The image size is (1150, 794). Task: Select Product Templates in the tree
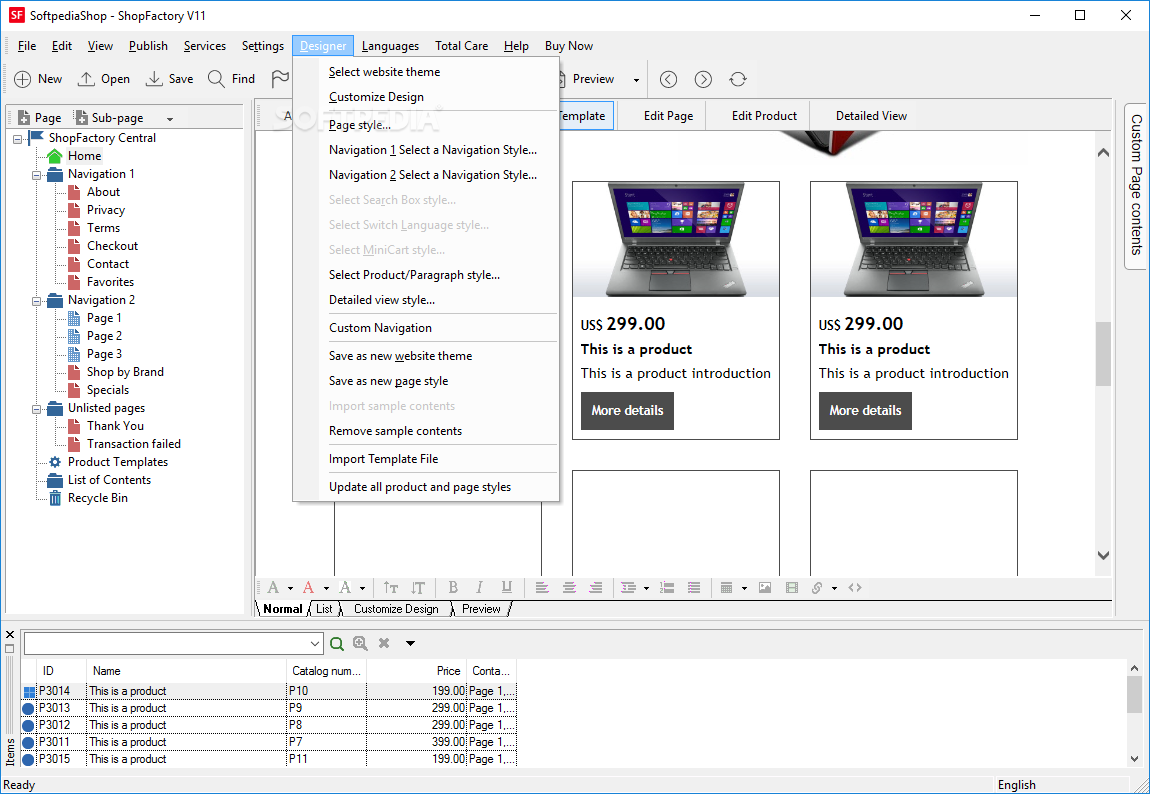[117, 462]
